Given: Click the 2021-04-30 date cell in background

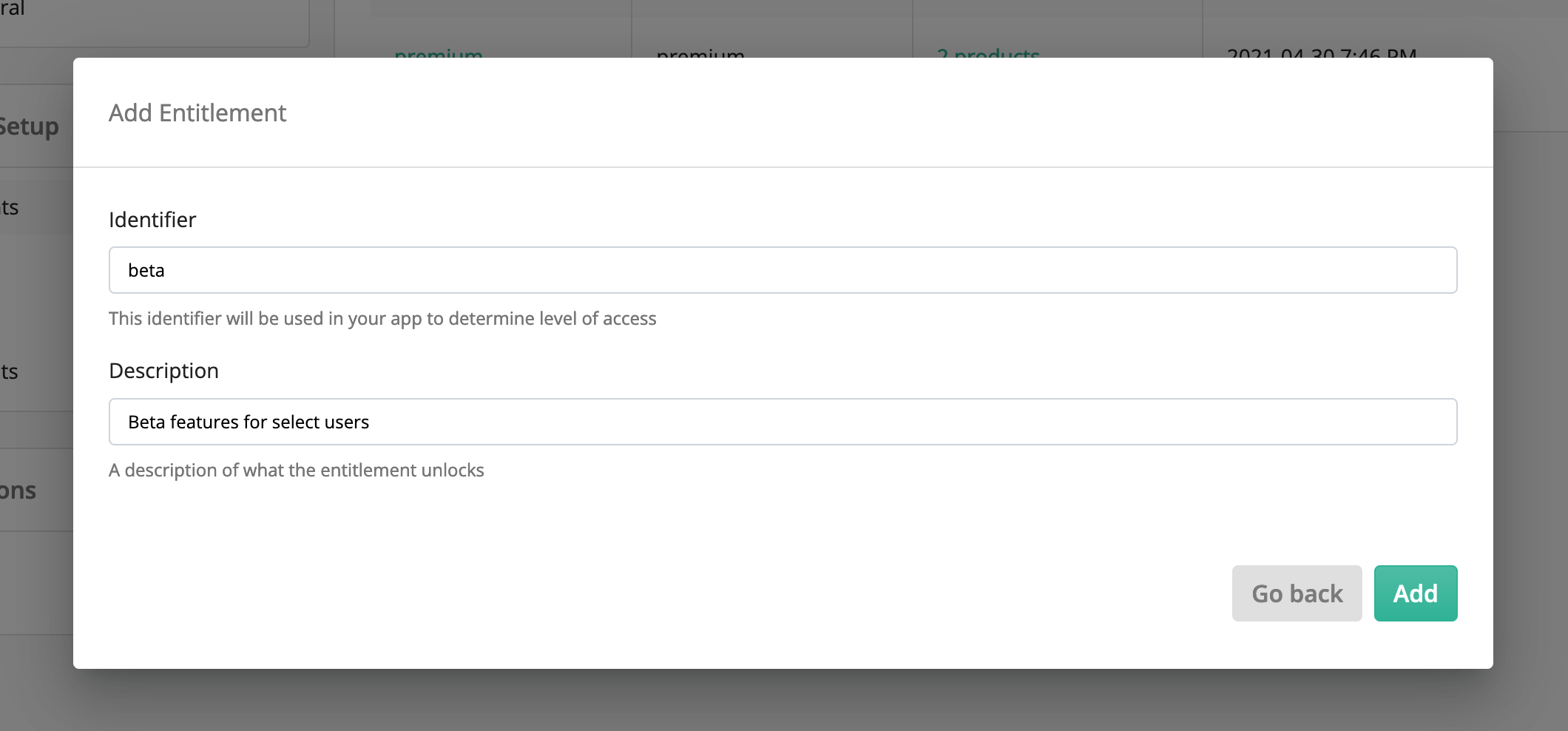Looking at the screenshot, I should coord(1322,52).
